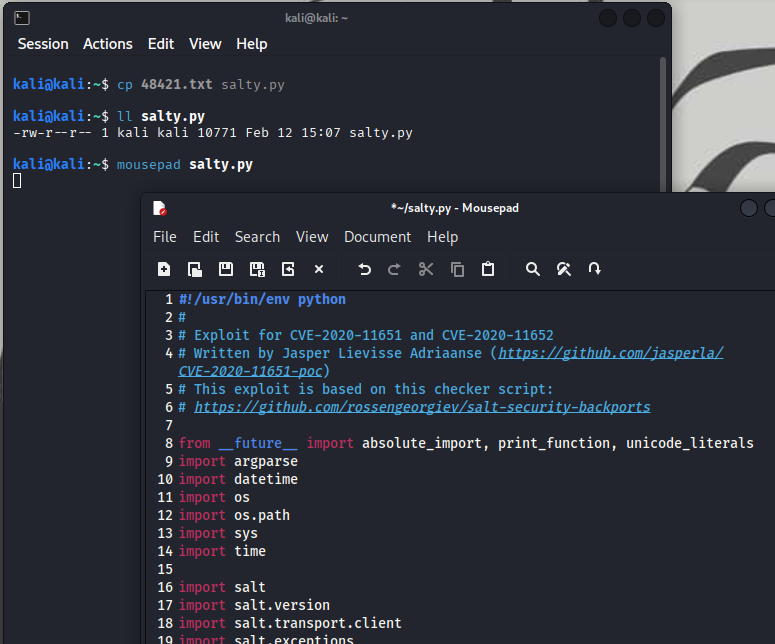
Task: Paste from clipboard using the toolbar icon
Action: point(488,269)
